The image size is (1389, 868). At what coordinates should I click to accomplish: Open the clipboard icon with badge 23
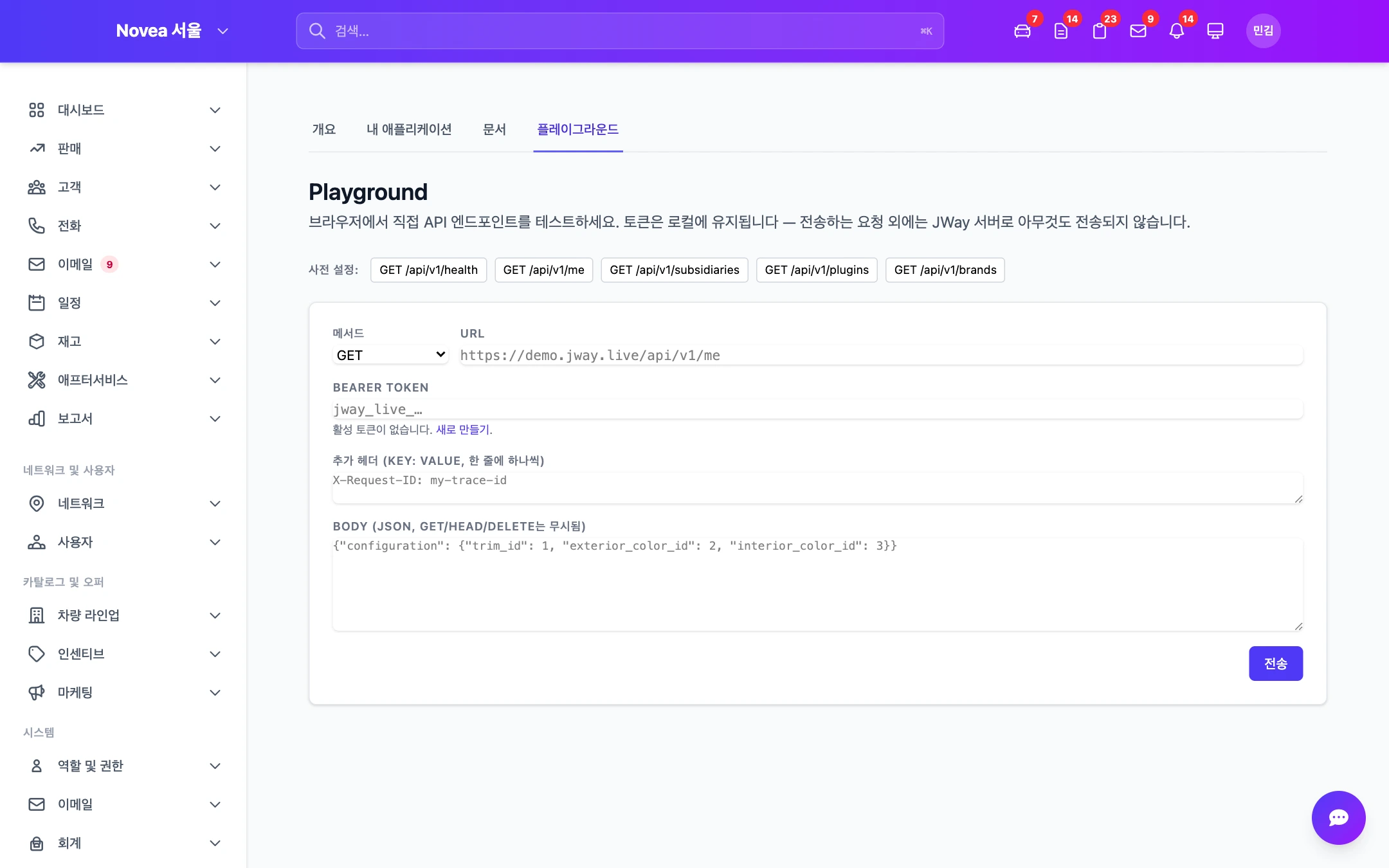(1100, 31)
